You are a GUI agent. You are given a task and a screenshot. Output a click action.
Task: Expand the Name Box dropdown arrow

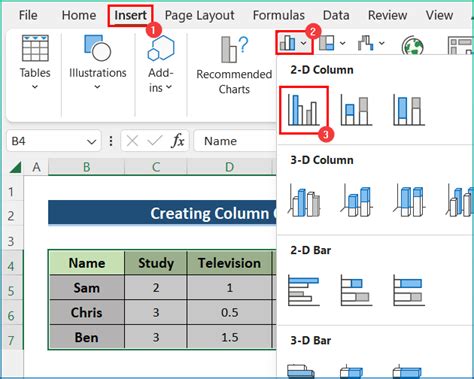(91, 142)
